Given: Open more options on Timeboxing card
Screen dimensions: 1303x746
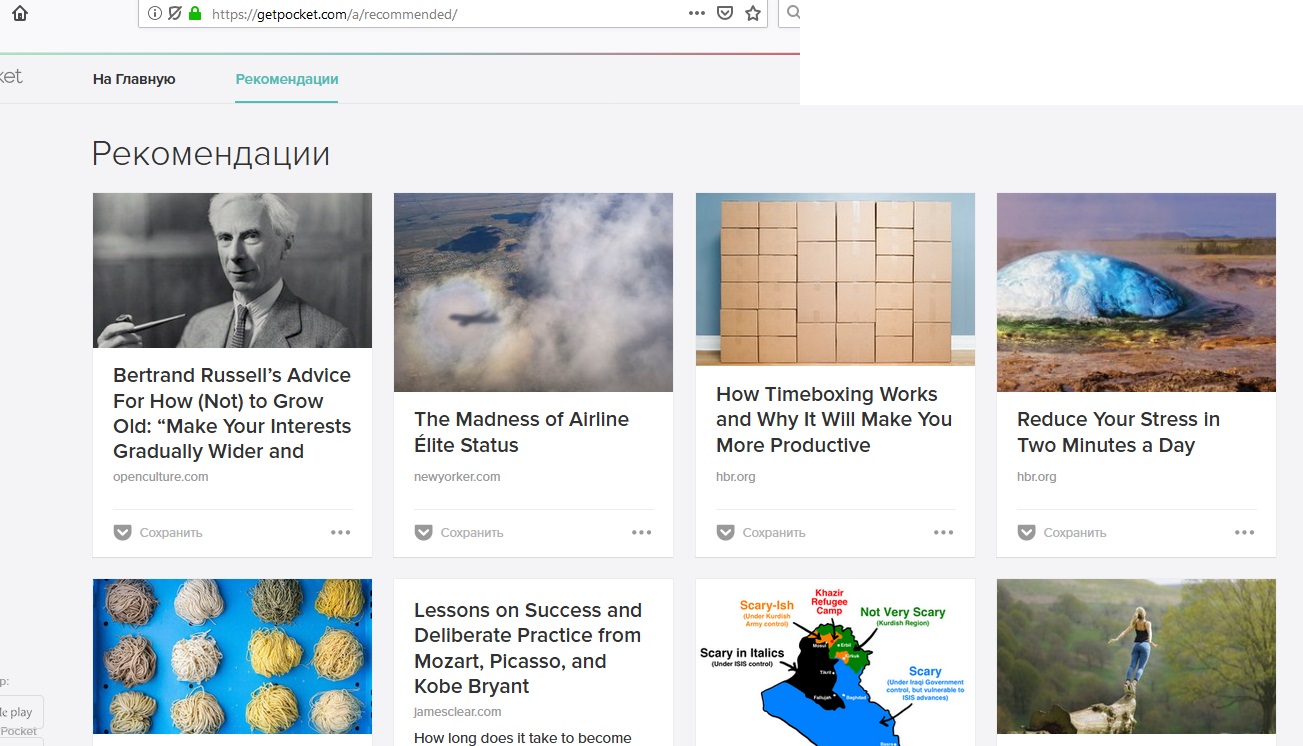Looking at the screenshot, I should tap(944, 532).
